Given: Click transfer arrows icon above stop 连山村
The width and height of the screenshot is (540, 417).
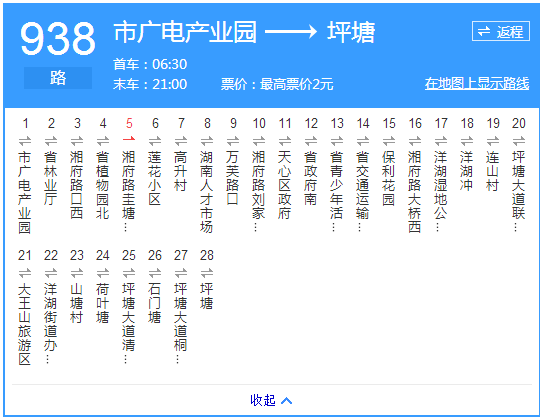Looking at the screenshot, I should pos(493,141).
